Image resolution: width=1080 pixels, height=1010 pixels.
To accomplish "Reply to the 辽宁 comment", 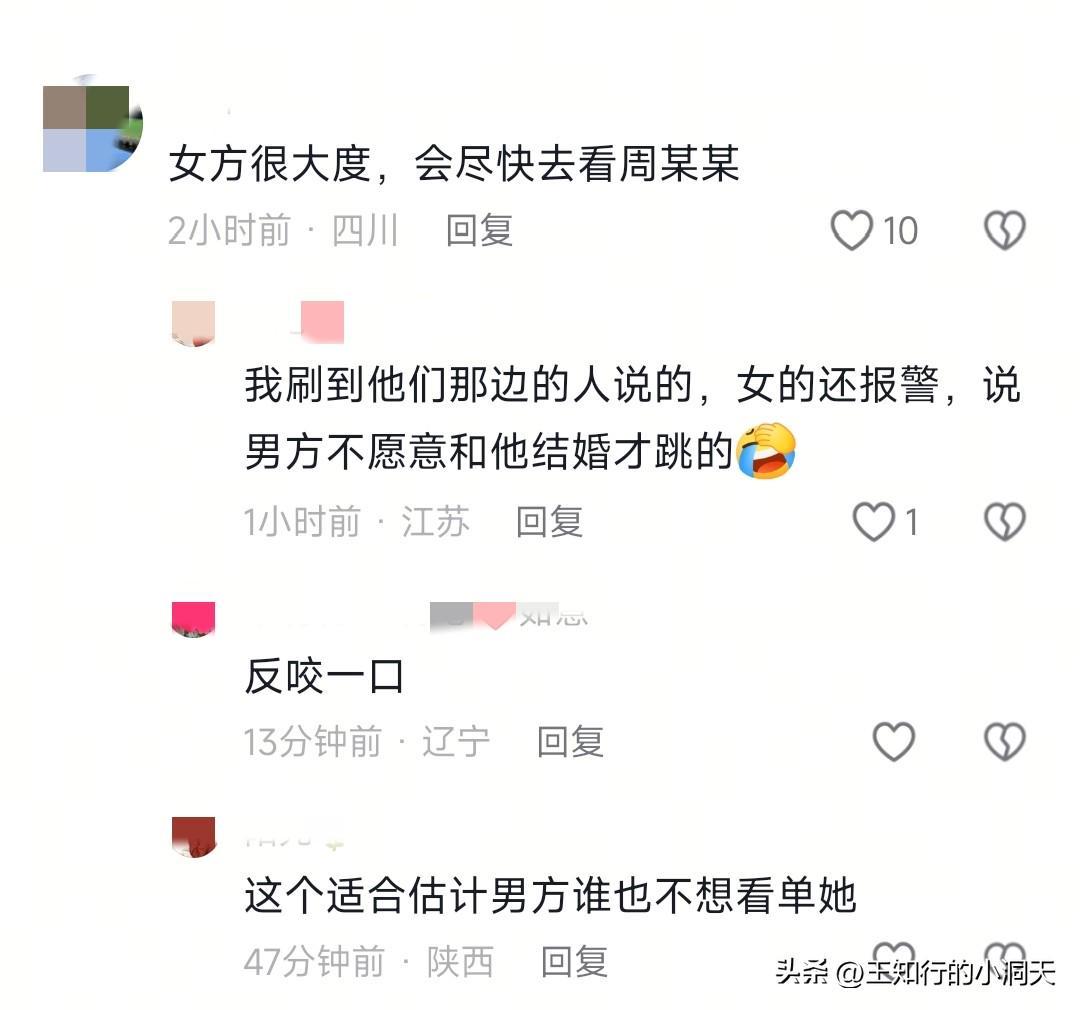I will pos(570,741).
